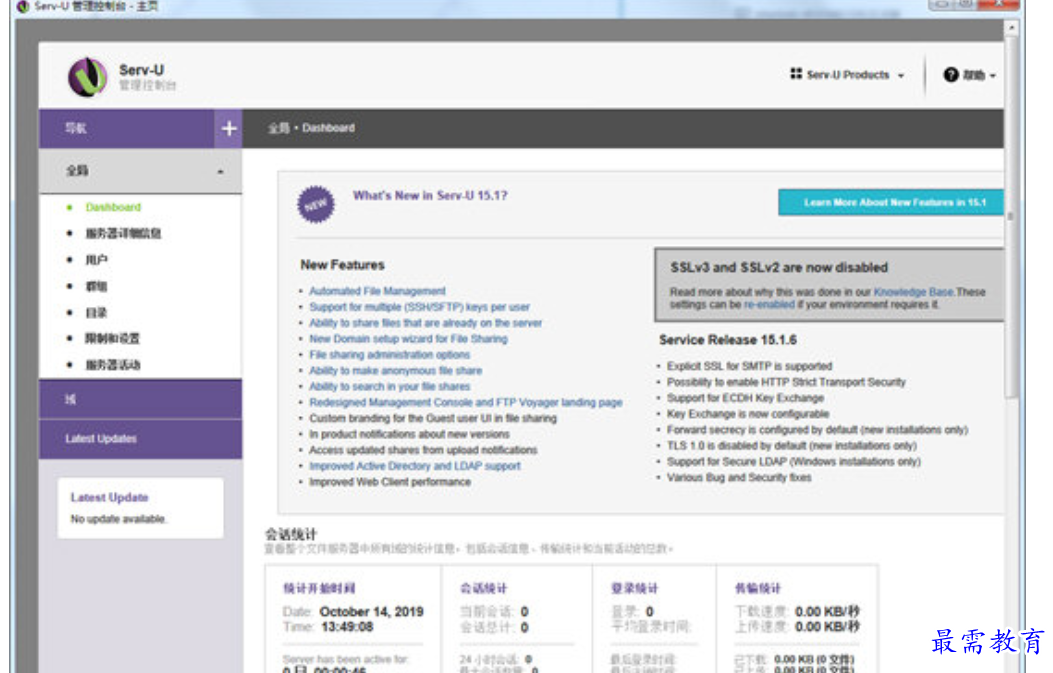The image size is (1053, 673).
Task: Open Ability to make anonymous file share link
Action: click(x=396, y=371)
